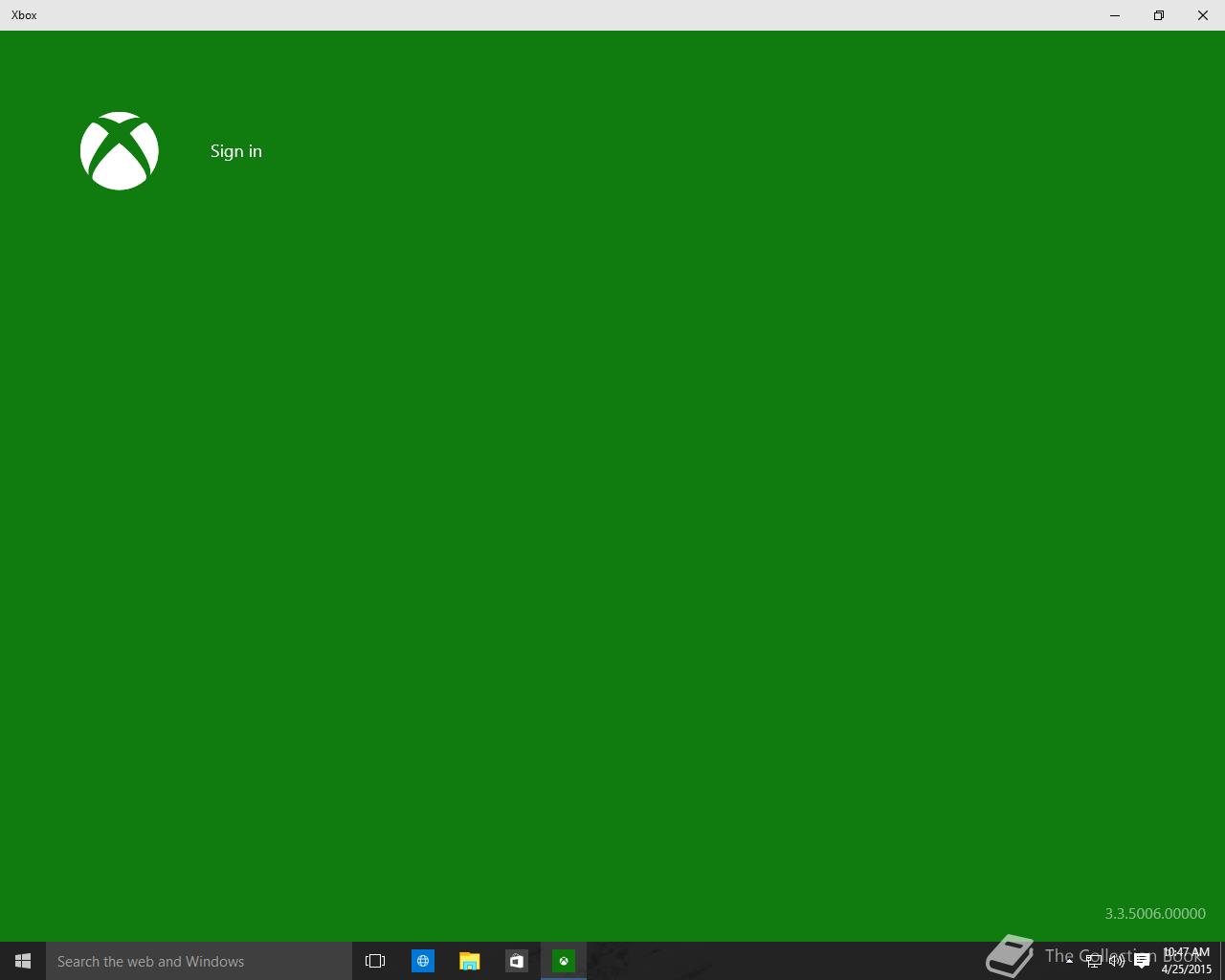Open Task View from the taskbar
Viewport: 1225px width, 980px height.
pos(375,961)
